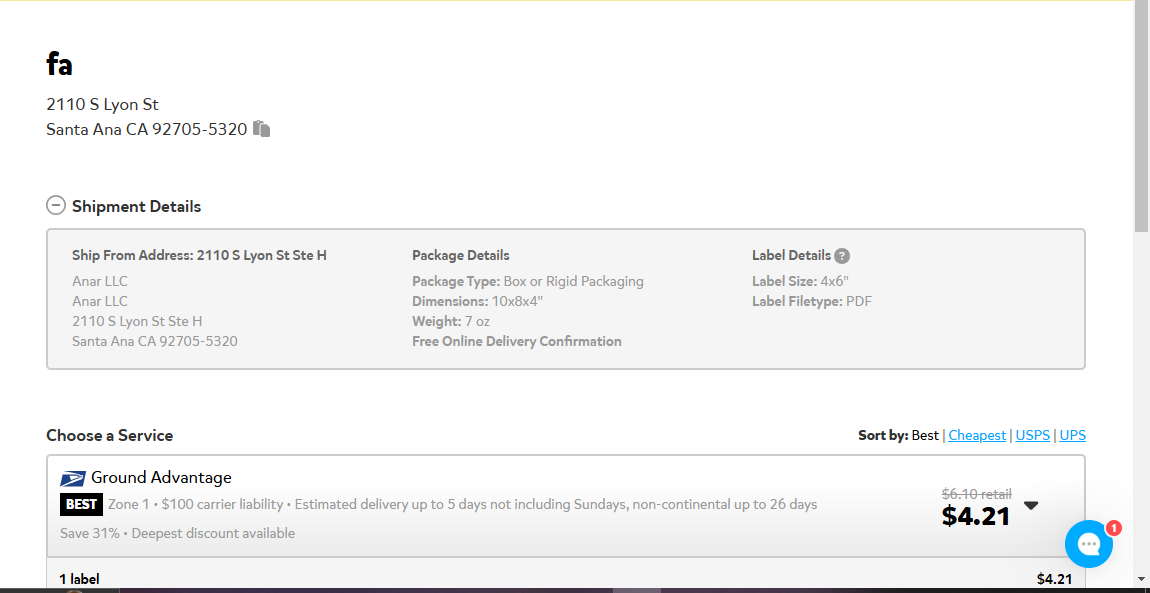Select the Ground Advantage service title
This screenshot has height=593, width=1150.
click(161, 478)
